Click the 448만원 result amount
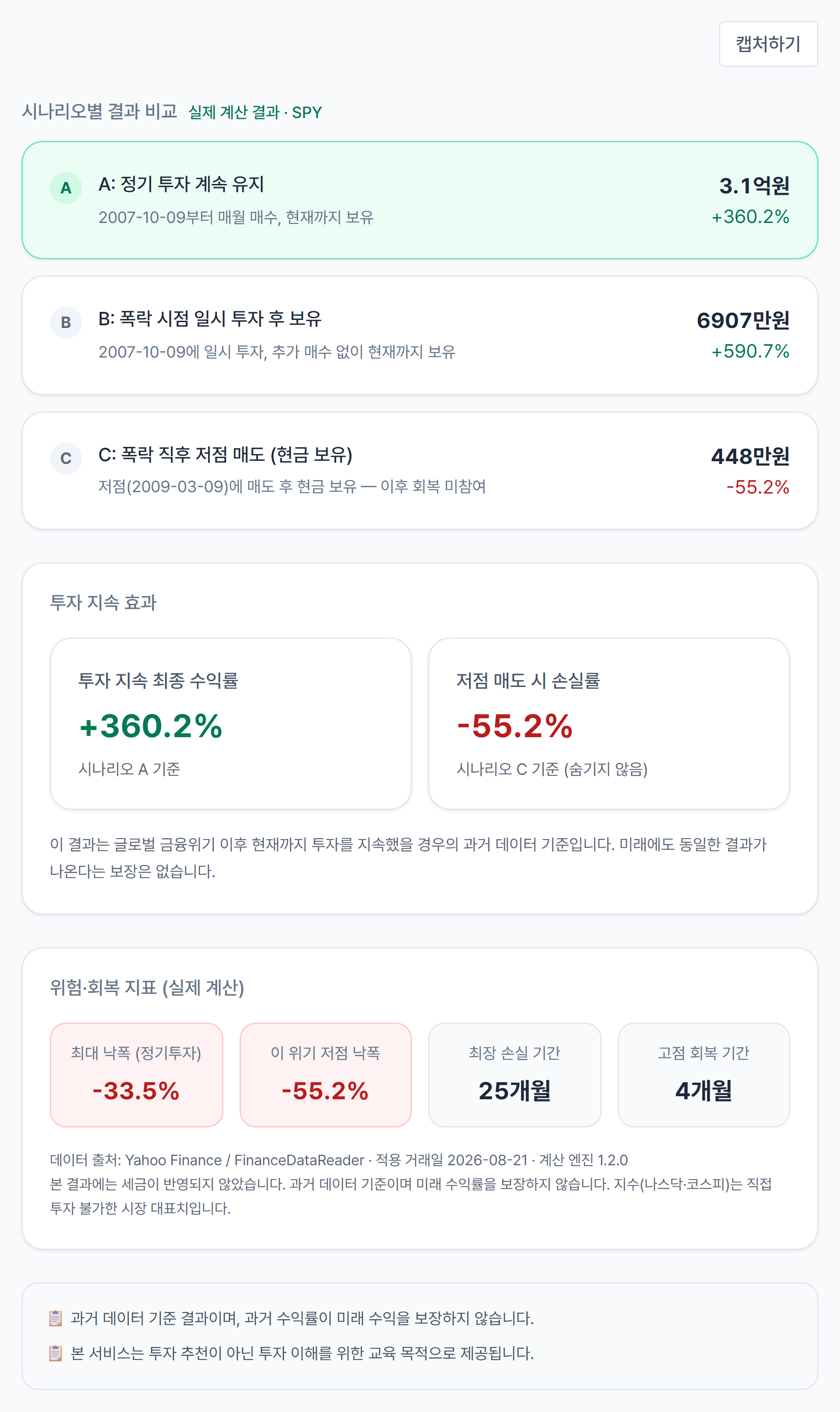 [750, 456]
